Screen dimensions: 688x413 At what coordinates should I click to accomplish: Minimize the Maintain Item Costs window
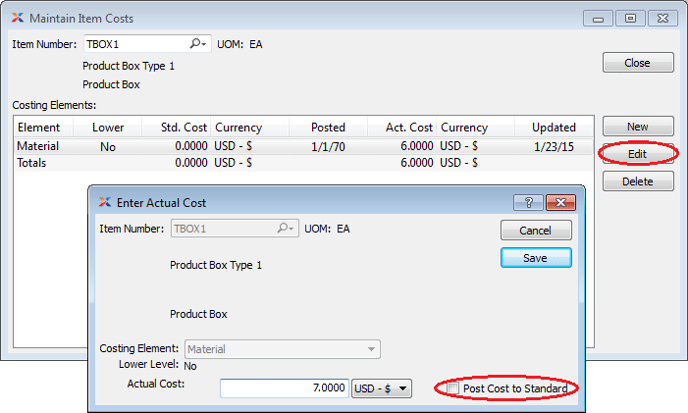coord(600,18)
